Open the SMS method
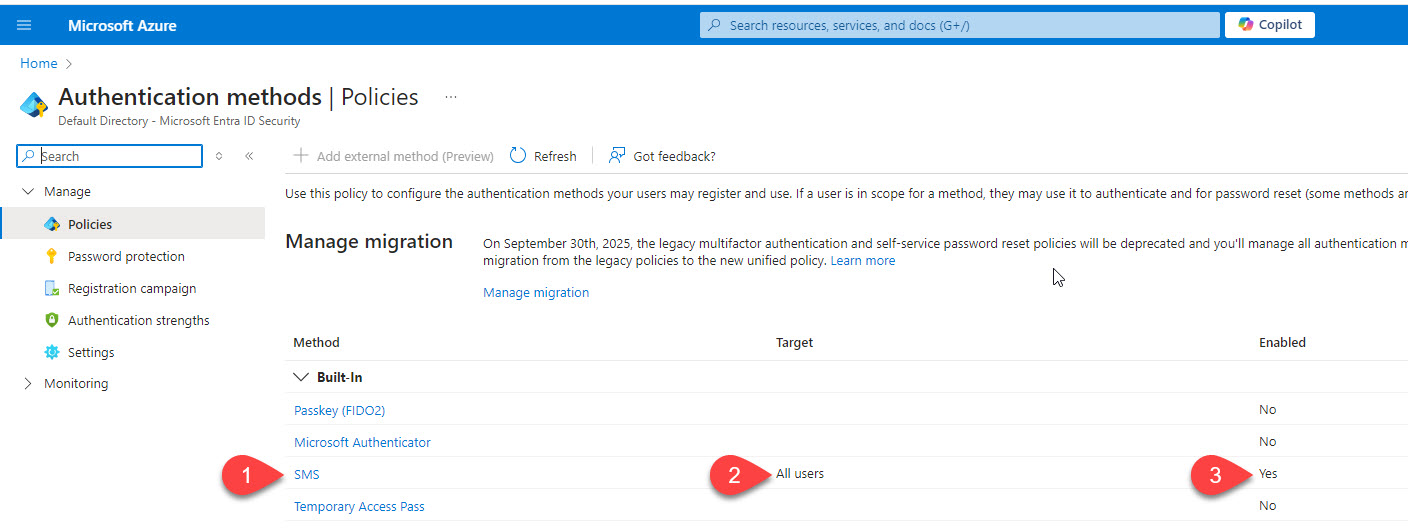The width and height of the screenshot is (1408, 531). (x=307, y=474)
